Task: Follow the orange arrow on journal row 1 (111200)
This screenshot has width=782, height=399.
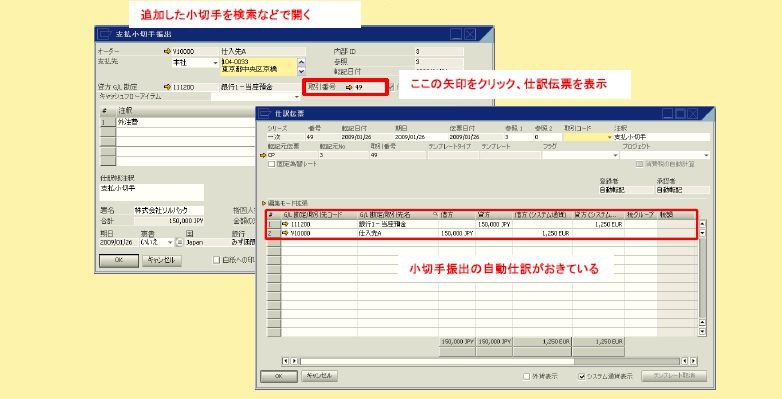Action: [x=285, y=224]
